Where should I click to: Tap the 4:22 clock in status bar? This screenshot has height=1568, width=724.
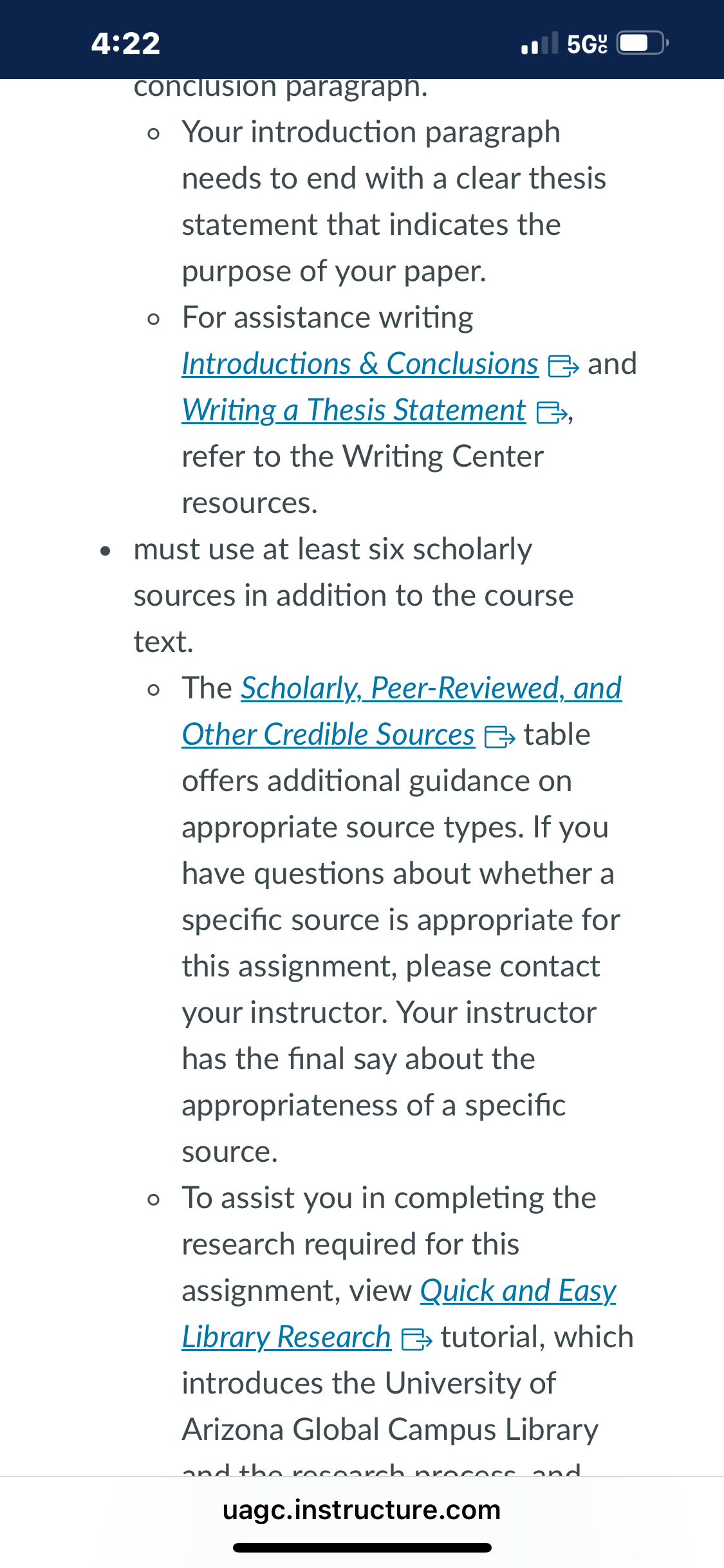click(x=125, y=43)
